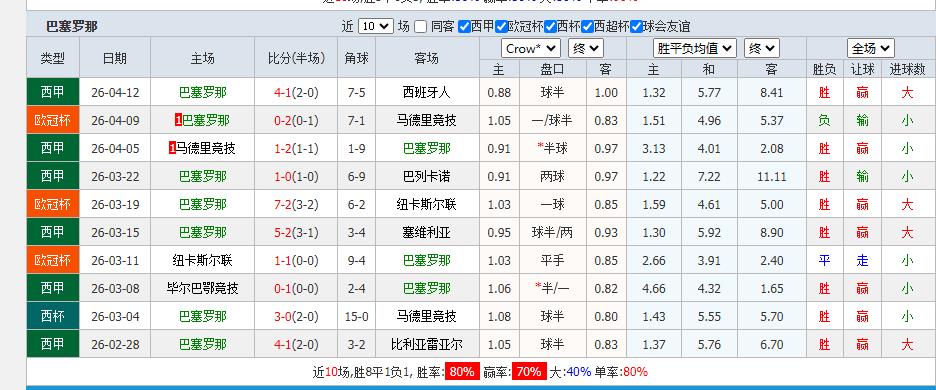The height and width of the screenshot is (390, 936).
Task: Open the 全场 dropdown
Action: click(870, 48)
